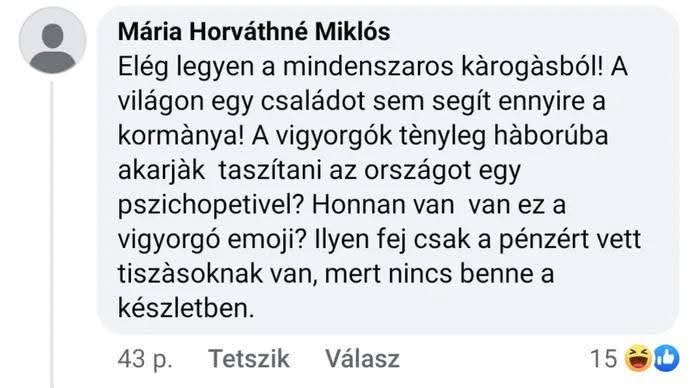Click the blue thumbs-up reaction icon
The image size is (700, 388).
tap(667, 358)
